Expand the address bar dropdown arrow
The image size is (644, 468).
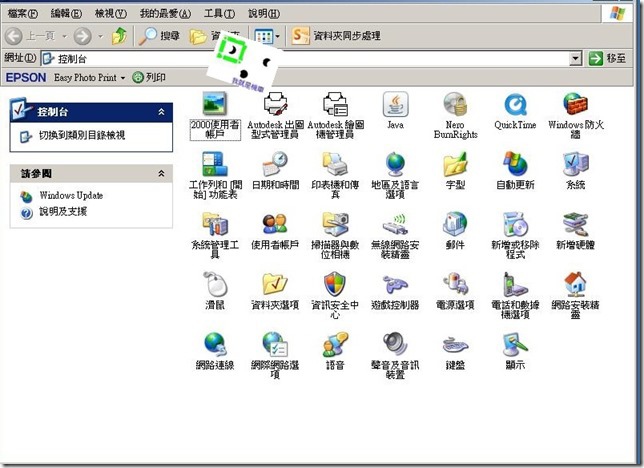pos(576,59)
